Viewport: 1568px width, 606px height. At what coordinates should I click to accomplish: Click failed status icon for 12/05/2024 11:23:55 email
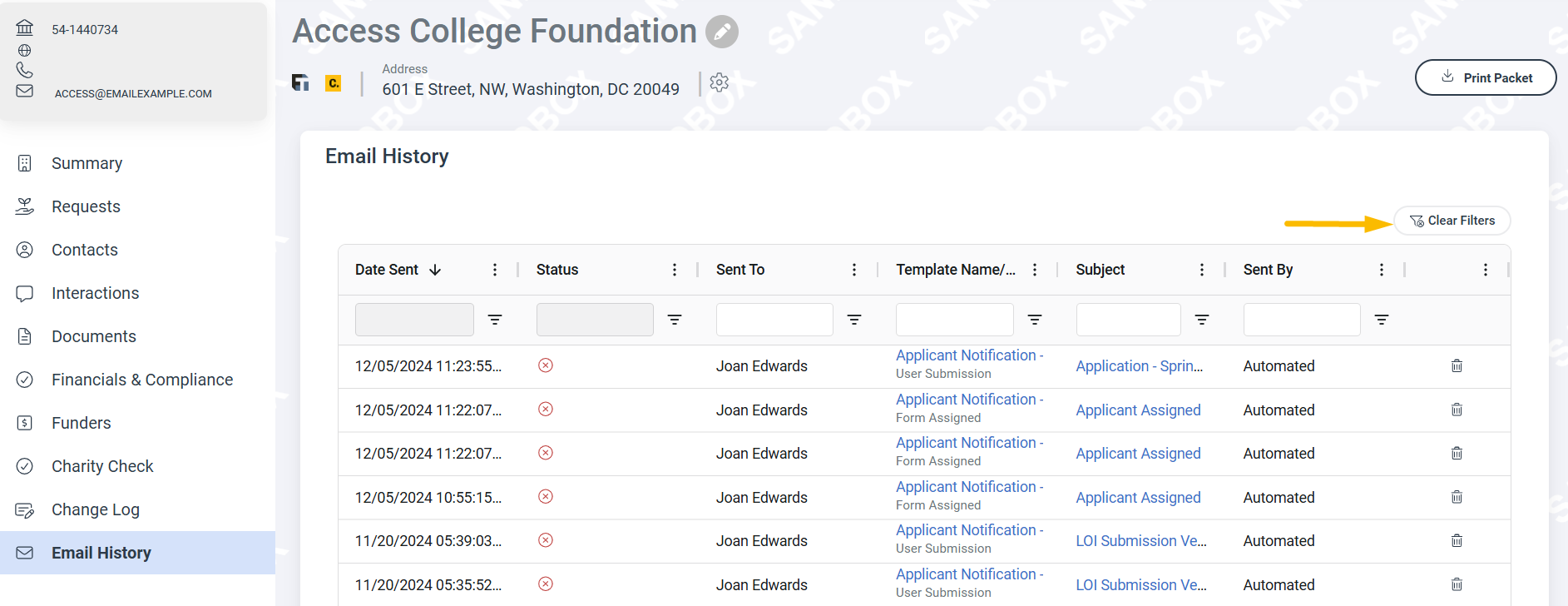tap(546, 365)
